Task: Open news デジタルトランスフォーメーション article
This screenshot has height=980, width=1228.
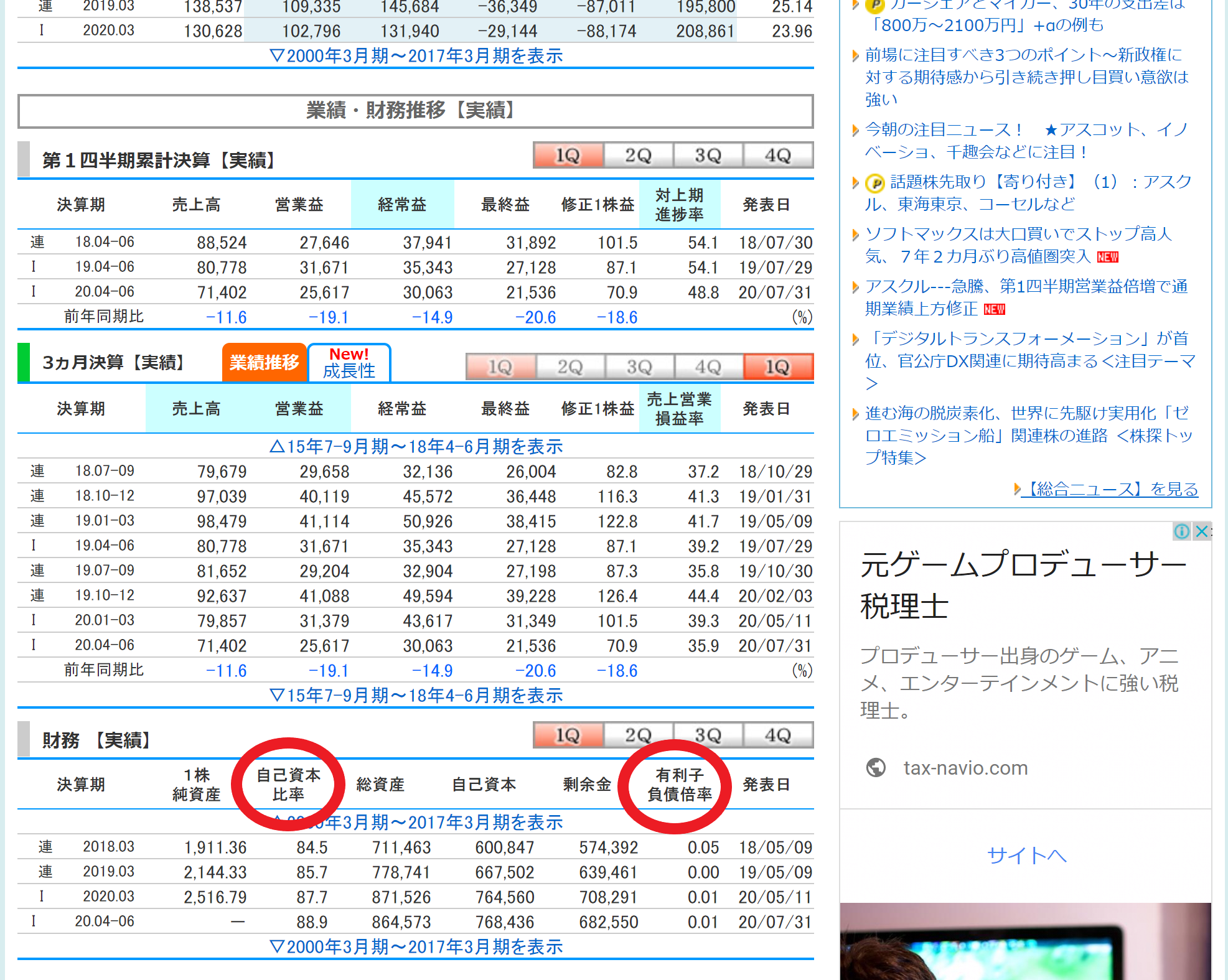Action: click(x=1030, y=361)
